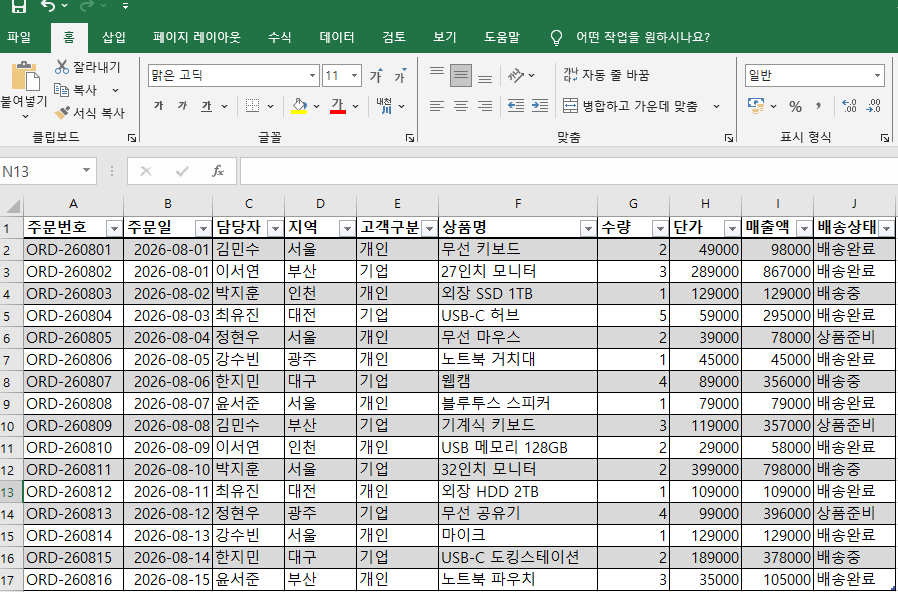898x592 pixels.
Task: Toggle middle vertical alignment
Action: tap(461, 76)
